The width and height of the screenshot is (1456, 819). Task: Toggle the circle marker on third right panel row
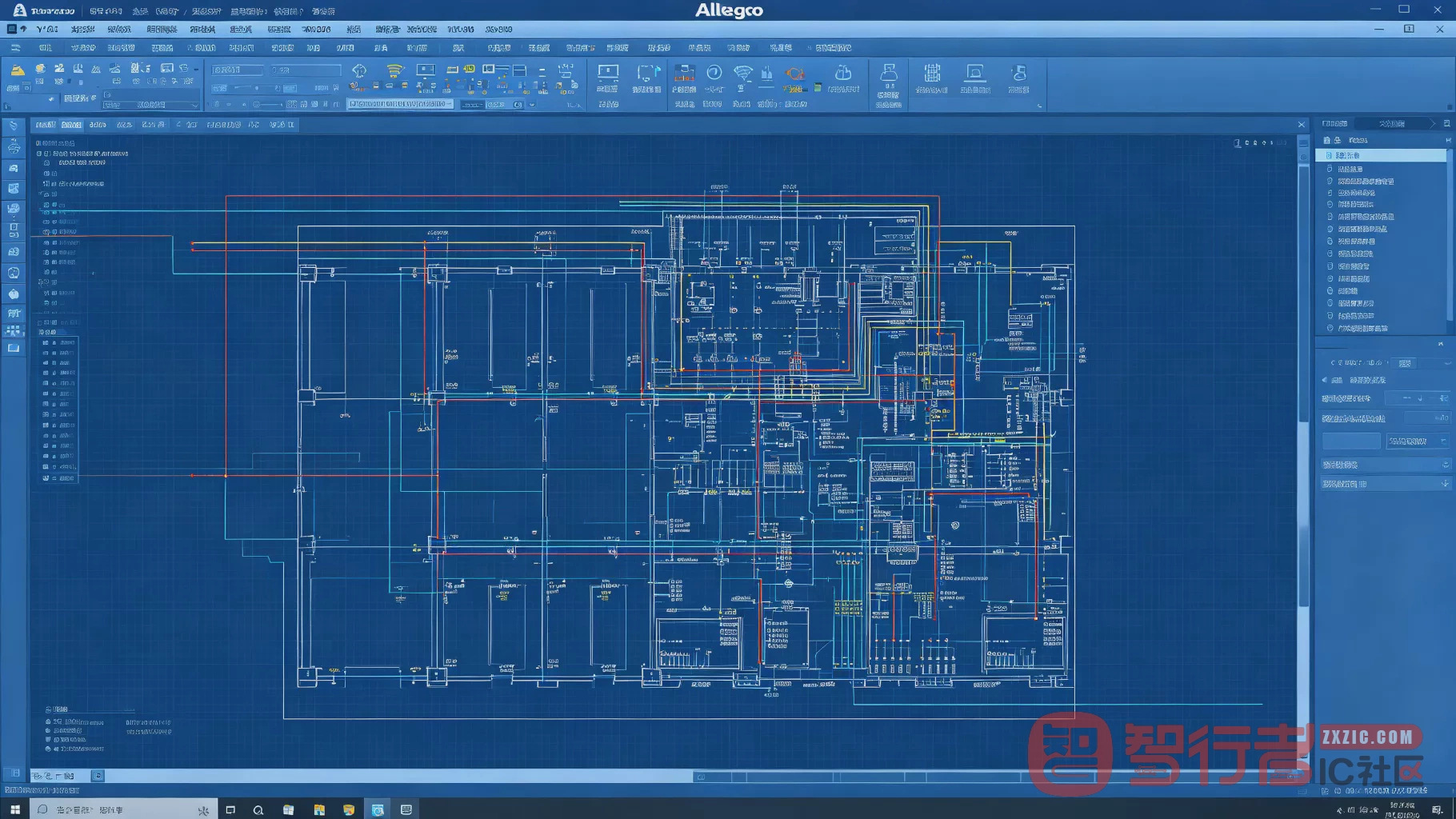pos(1330,181)
